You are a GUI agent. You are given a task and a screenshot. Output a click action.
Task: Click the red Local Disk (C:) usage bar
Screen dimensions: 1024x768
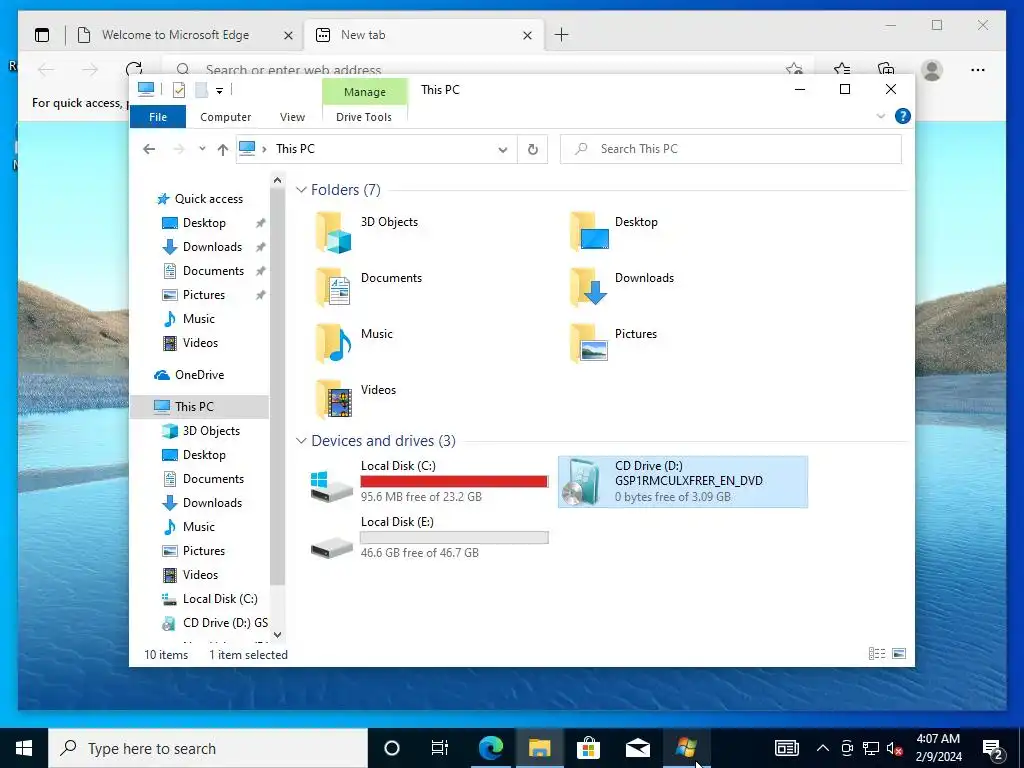(x=454, y=481)
